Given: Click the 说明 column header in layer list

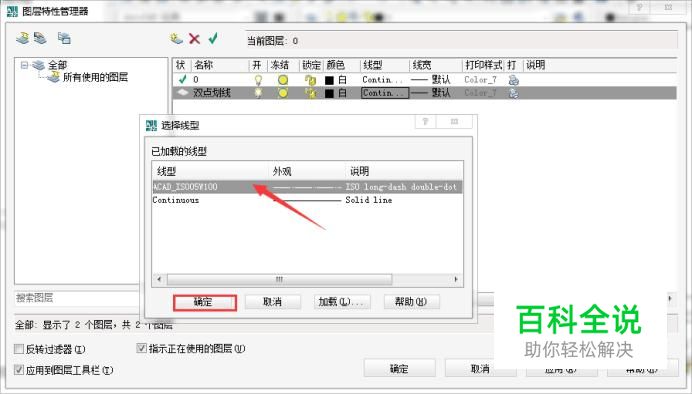Looking at the screenshot, I should (x=535, y=65).
